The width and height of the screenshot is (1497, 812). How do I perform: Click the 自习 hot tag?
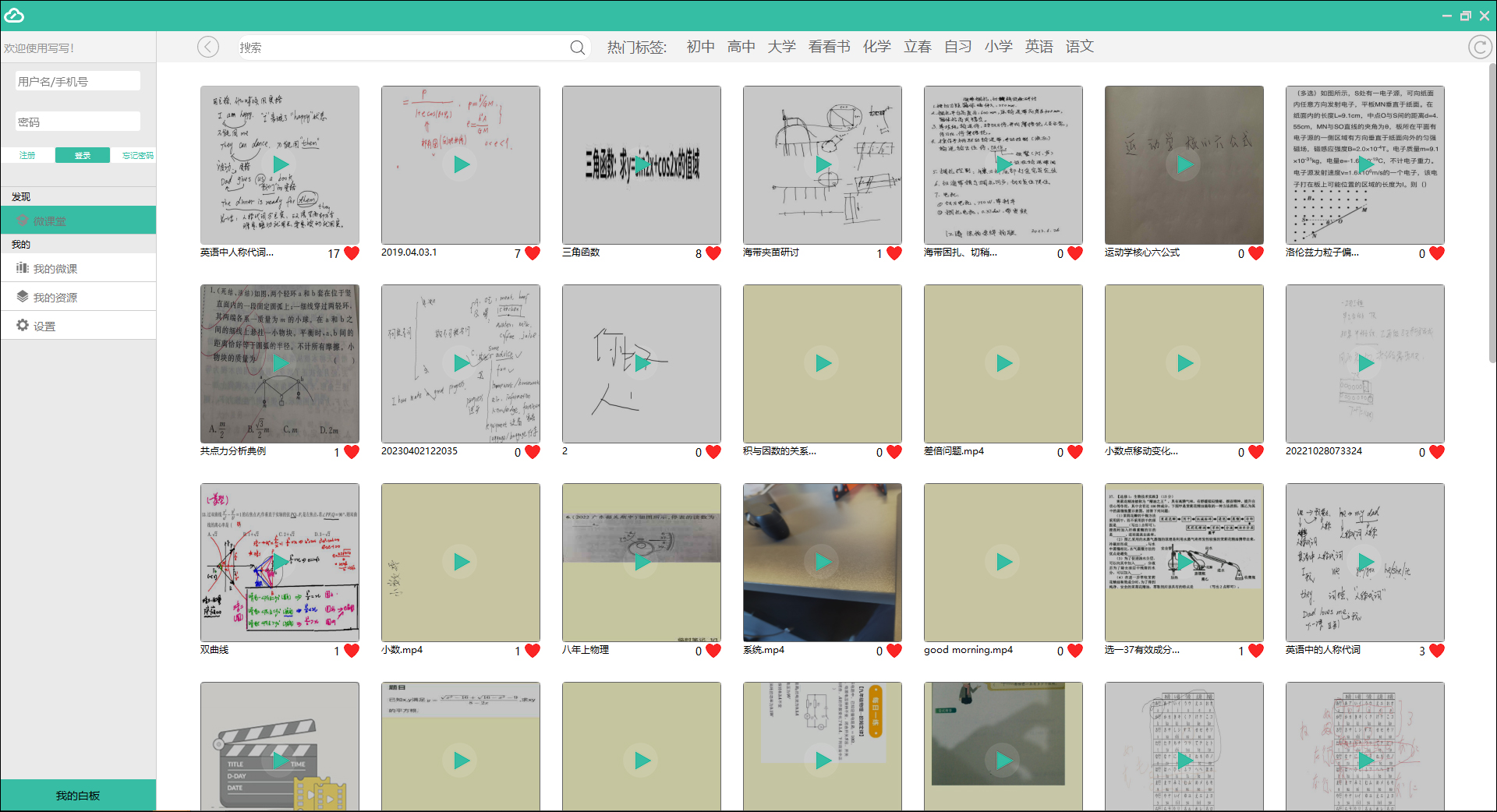tap(958, 47)
